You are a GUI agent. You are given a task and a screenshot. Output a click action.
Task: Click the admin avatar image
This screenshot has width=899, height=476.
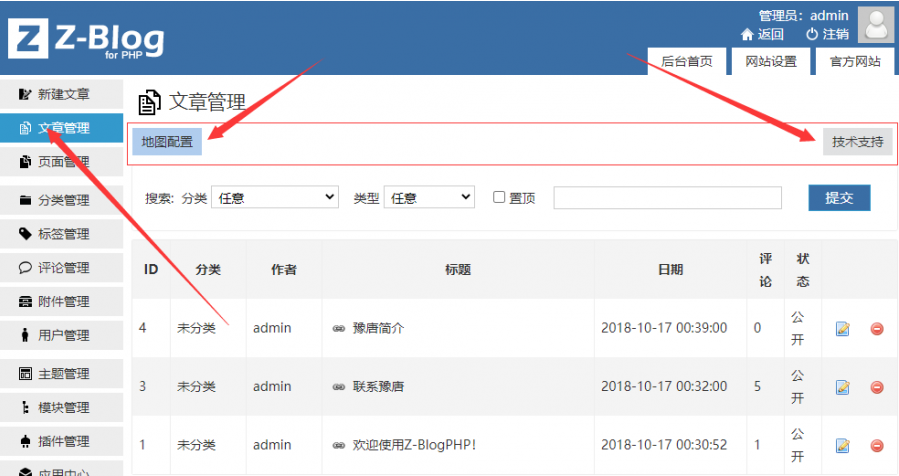tap(876, 25)
